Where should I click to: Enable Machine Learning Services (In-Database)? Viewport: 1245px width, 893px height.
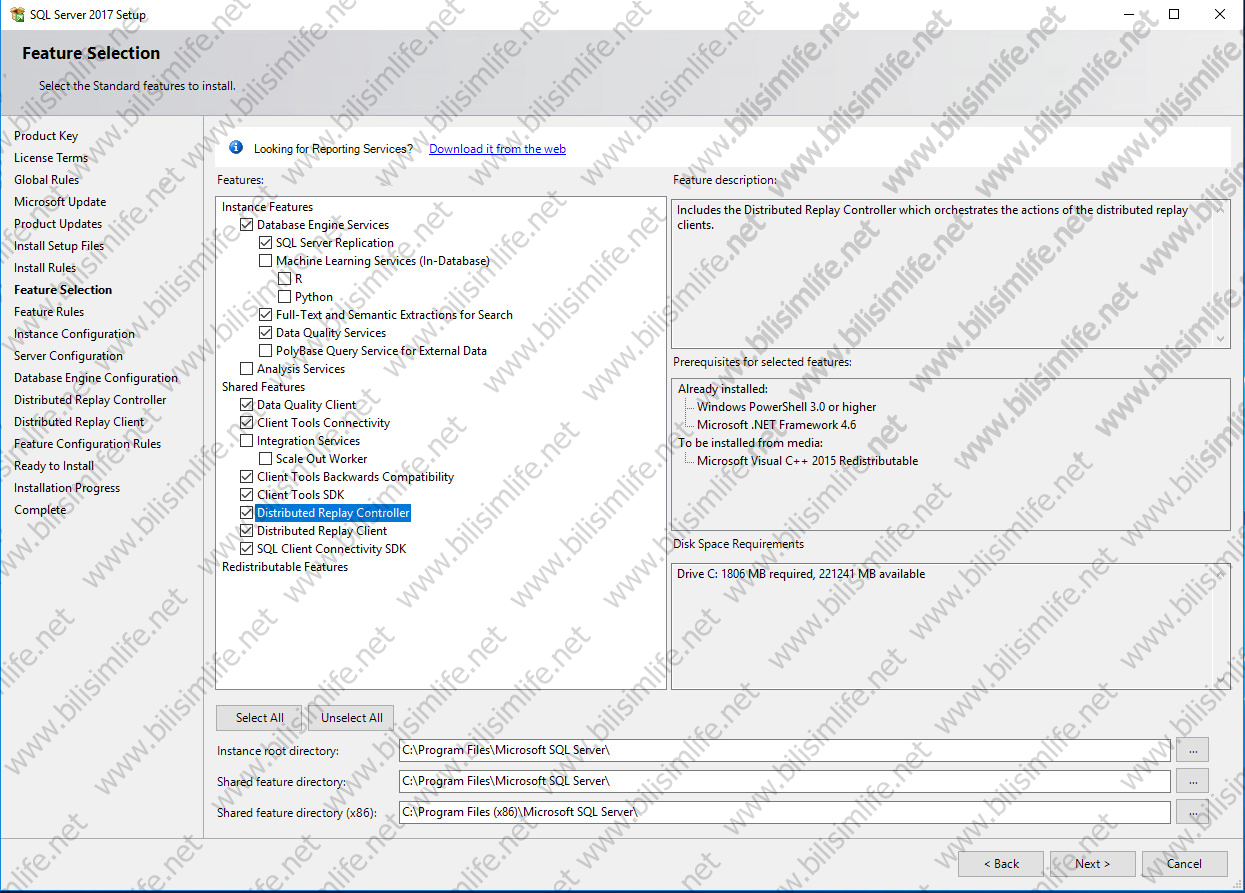point(266,261)
